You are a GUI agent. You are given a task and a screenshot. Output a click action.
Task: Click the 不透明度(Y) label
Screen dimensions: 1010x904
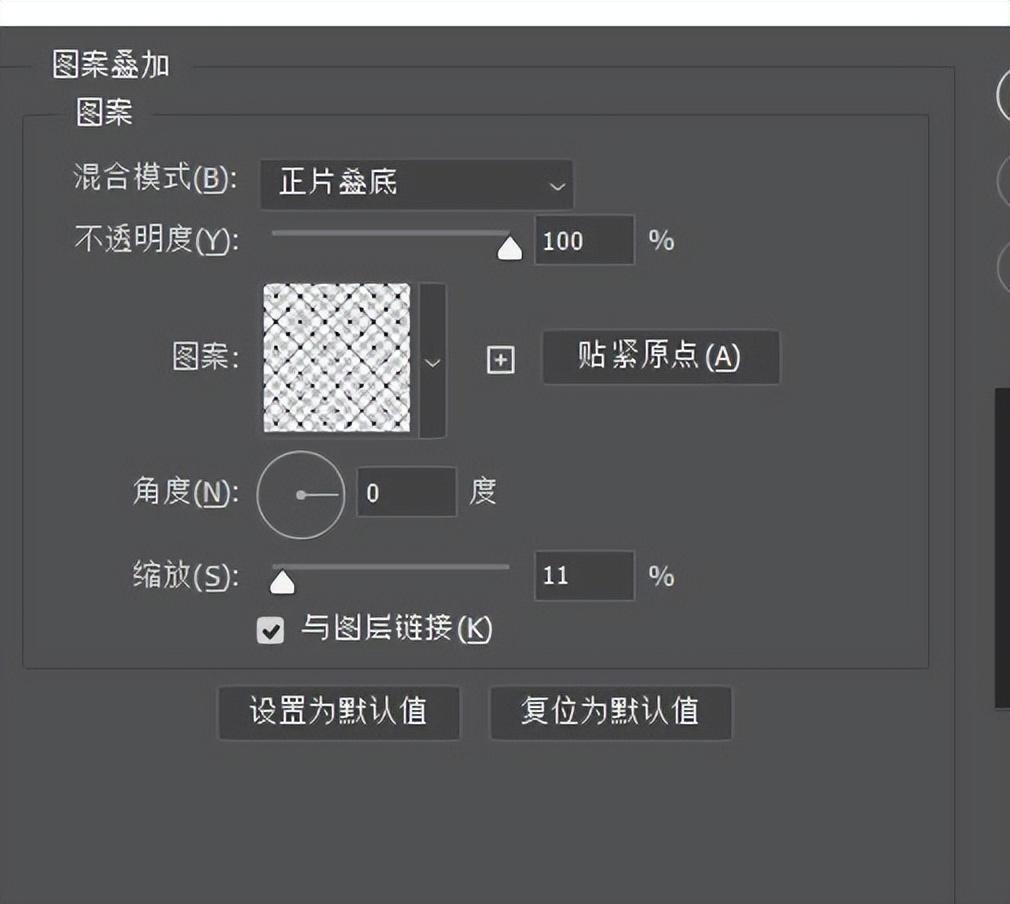point(156,240)
